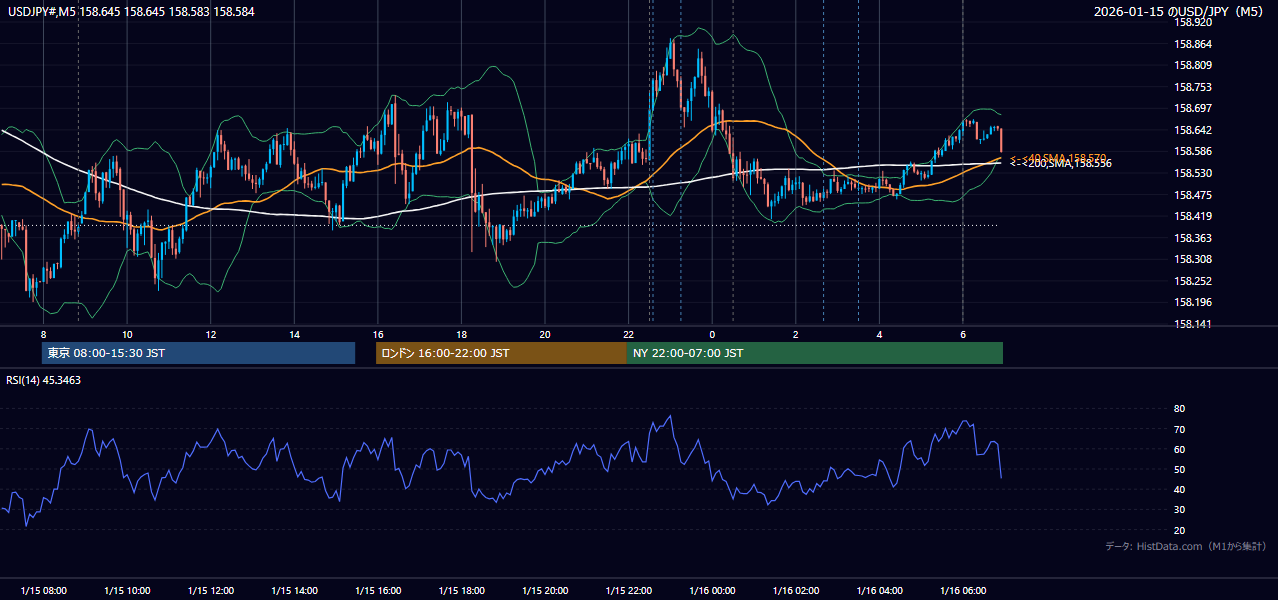Click the RSI(14) 45.3463 indicator label
This screenshot has height=600, width=1278.
pos(44,380)
